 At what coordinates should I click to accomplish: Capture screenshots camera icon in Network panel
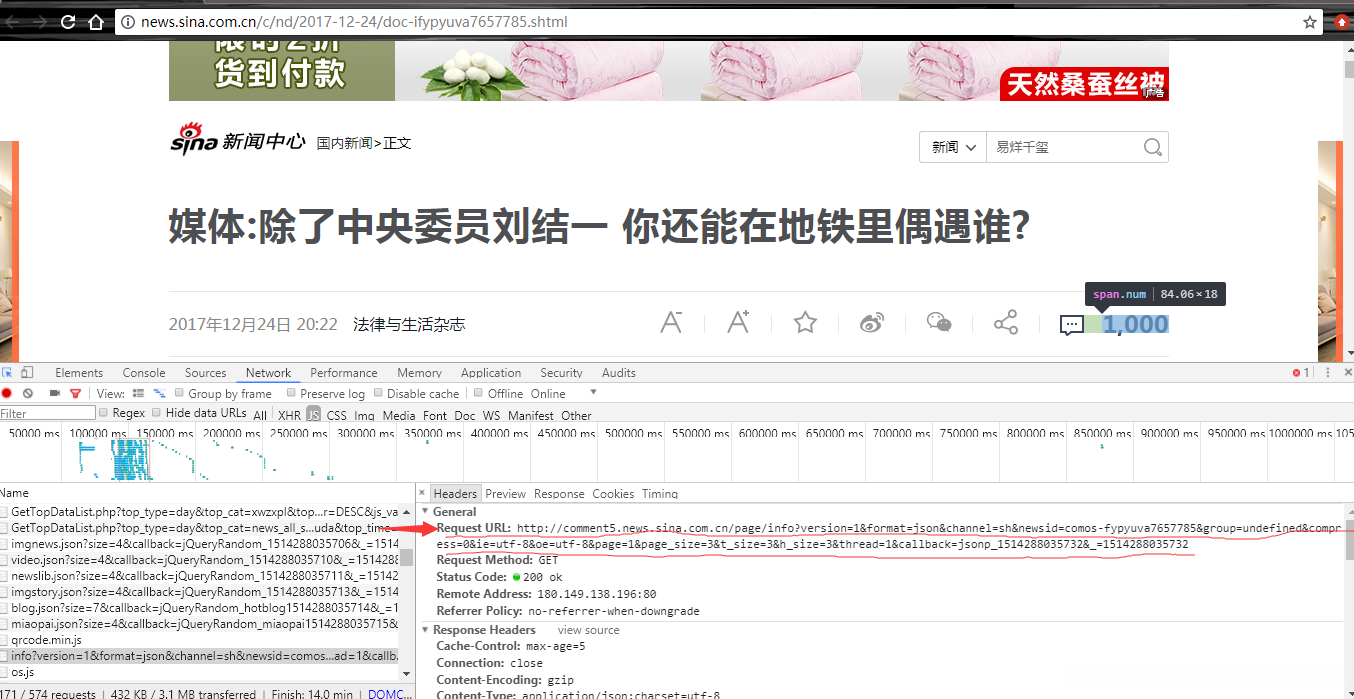(x=55, y=393)
